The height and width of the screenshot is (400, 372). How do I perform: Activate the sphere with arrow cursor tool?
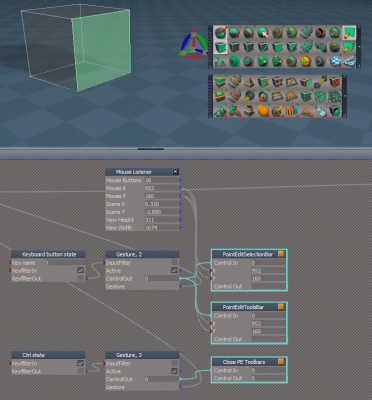[x=263, y=33]
